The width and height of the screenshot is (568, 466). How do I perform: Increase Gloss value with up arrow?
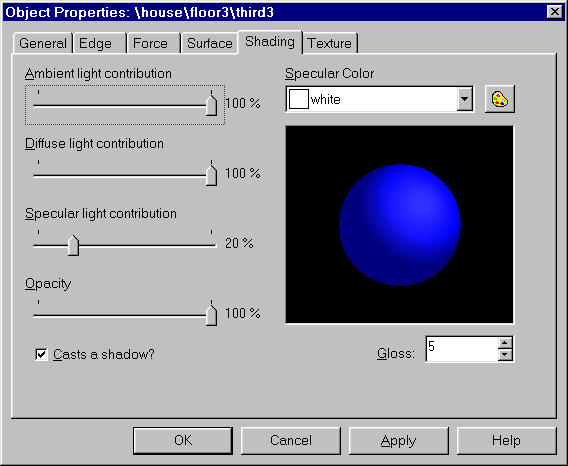point(505,342)
